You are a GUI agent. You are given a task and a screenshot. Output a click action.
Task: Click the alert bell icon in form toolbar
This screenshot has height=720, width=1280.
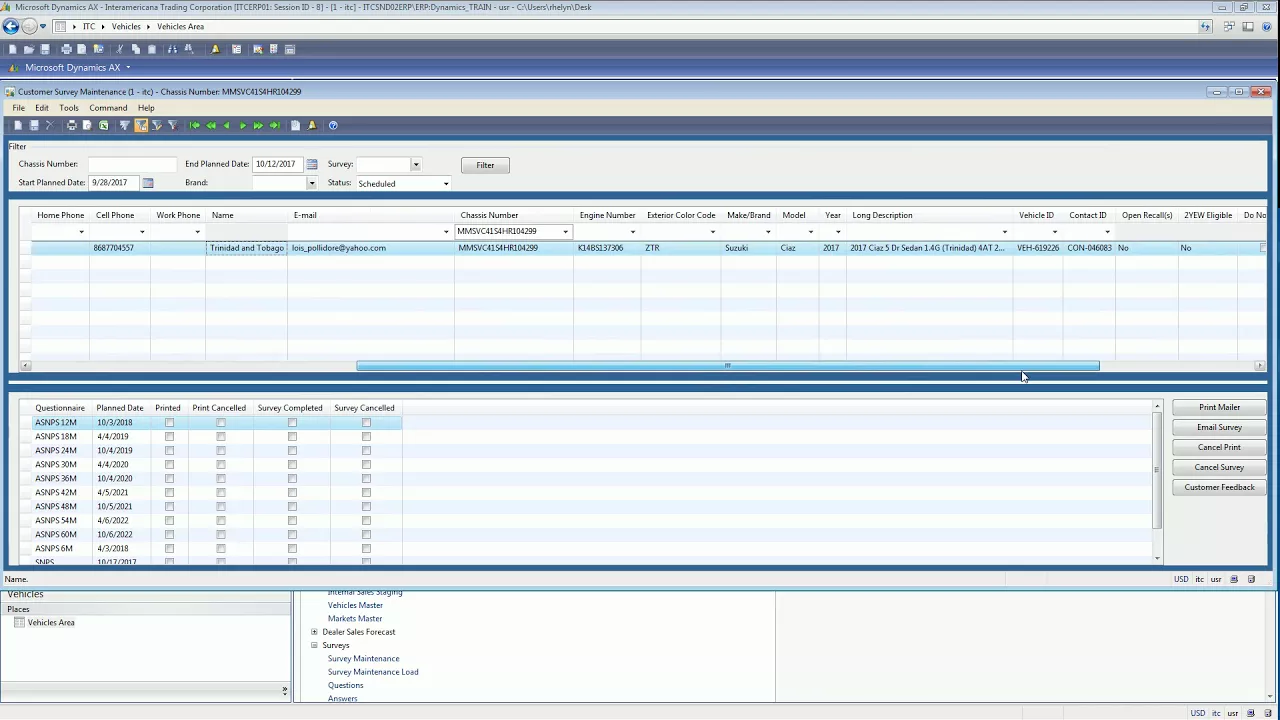tap(312, 125)
